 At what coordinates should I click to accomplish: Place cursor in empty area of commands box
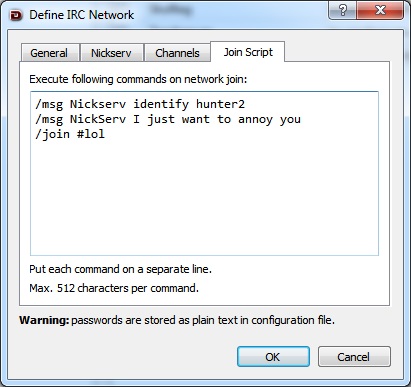tap(204, 197)
